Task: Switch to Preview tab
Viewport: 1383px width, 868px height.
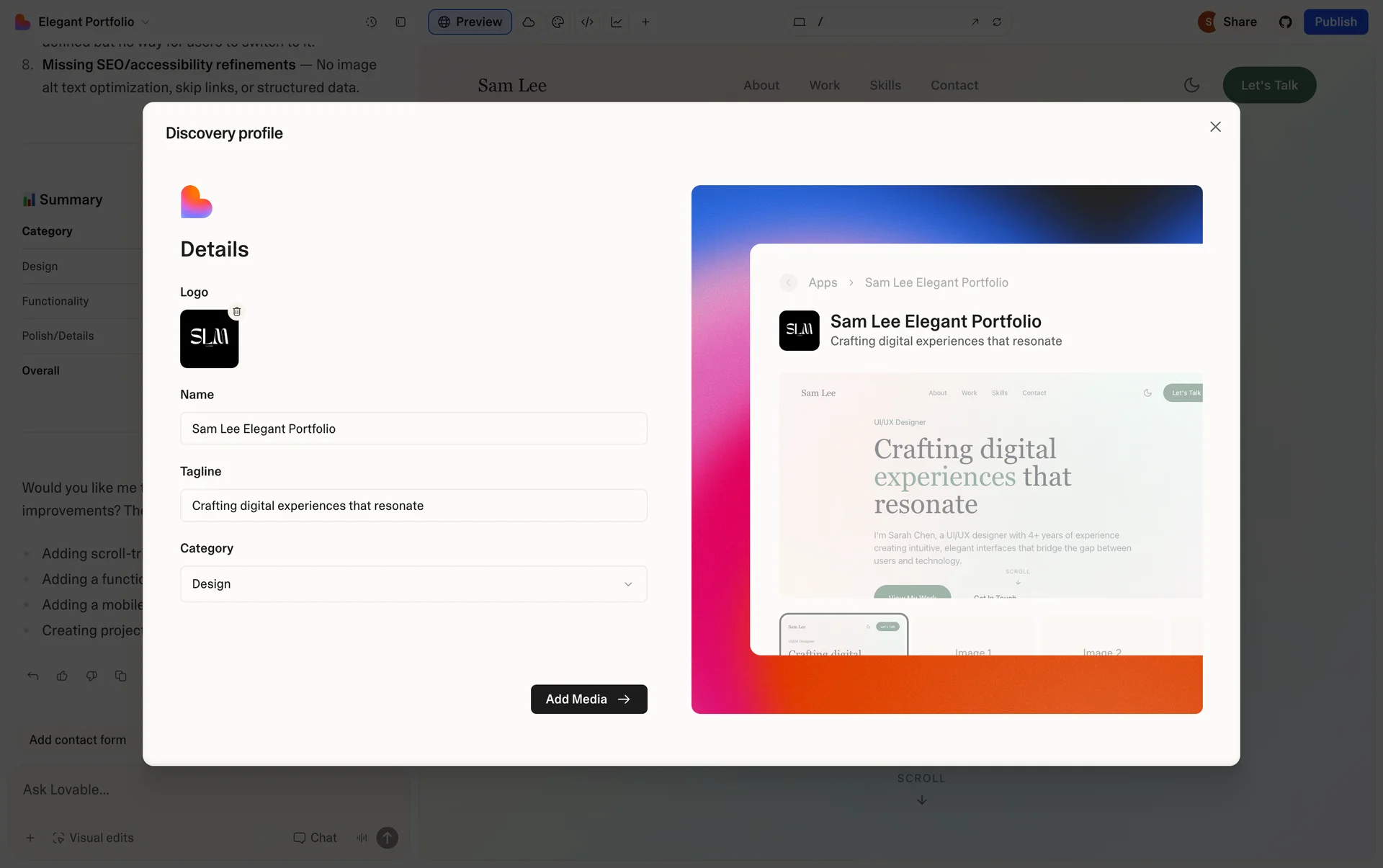Action: (470, 22)
